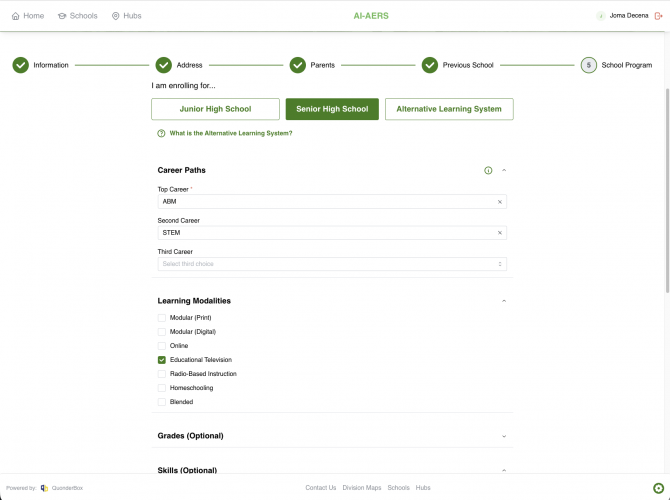Click the Hubs location pin icon
This screenshot has height=500, width=670.
coord(115,16)
